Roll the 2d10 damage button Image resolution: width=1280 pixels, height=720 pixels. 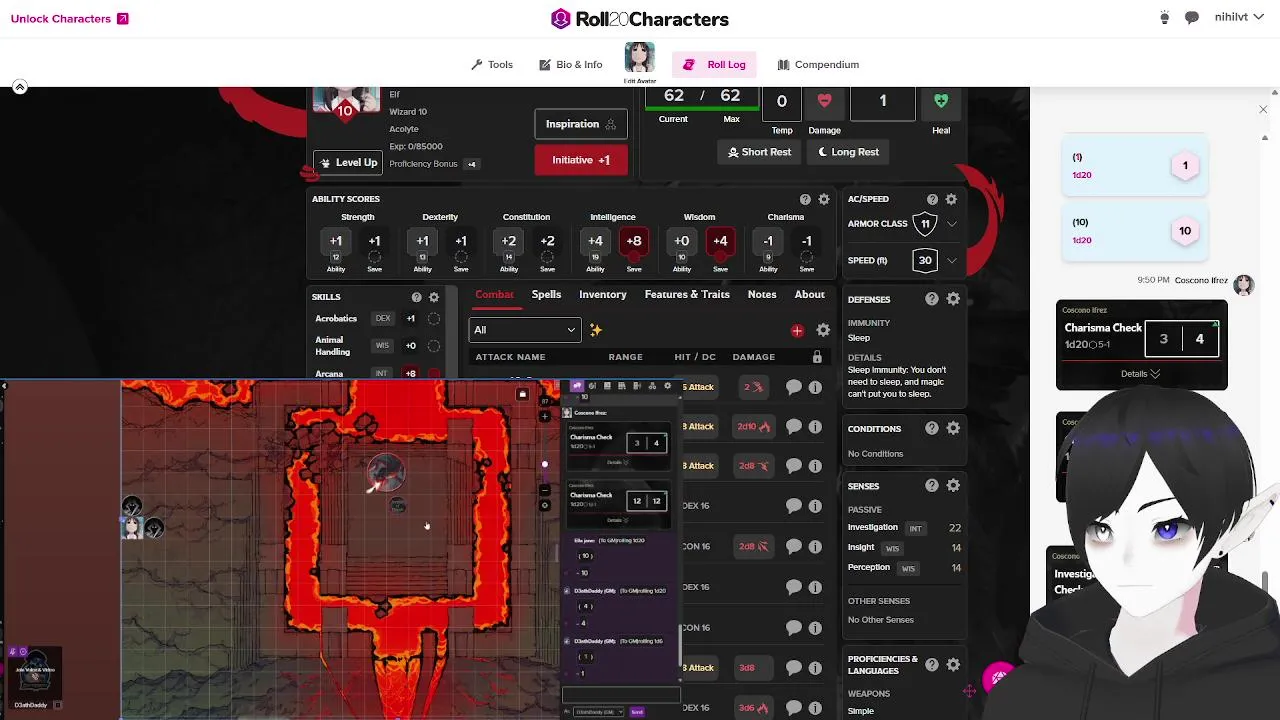(x=754, y=427)
